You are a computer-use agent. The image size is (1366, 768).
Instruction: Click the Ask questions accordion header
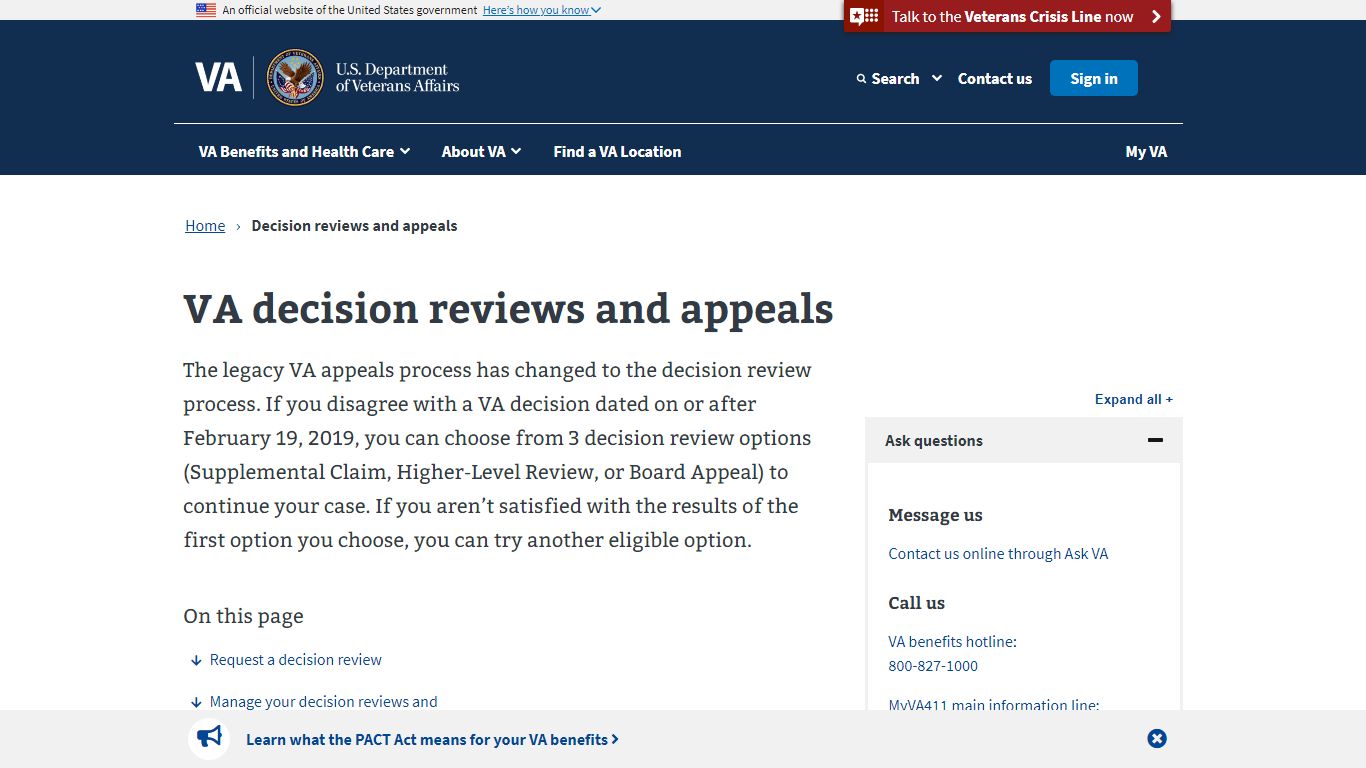[1024, 440]
